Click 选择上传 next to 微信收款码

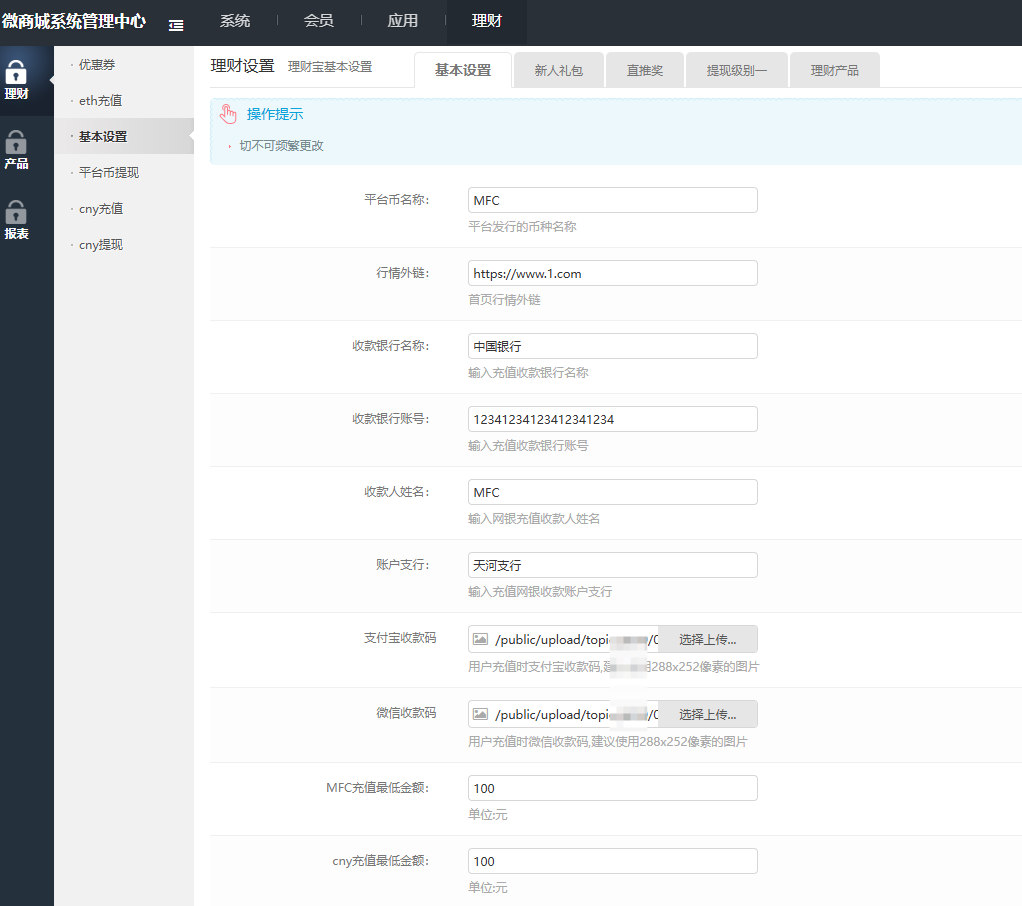tap(707, 713)
